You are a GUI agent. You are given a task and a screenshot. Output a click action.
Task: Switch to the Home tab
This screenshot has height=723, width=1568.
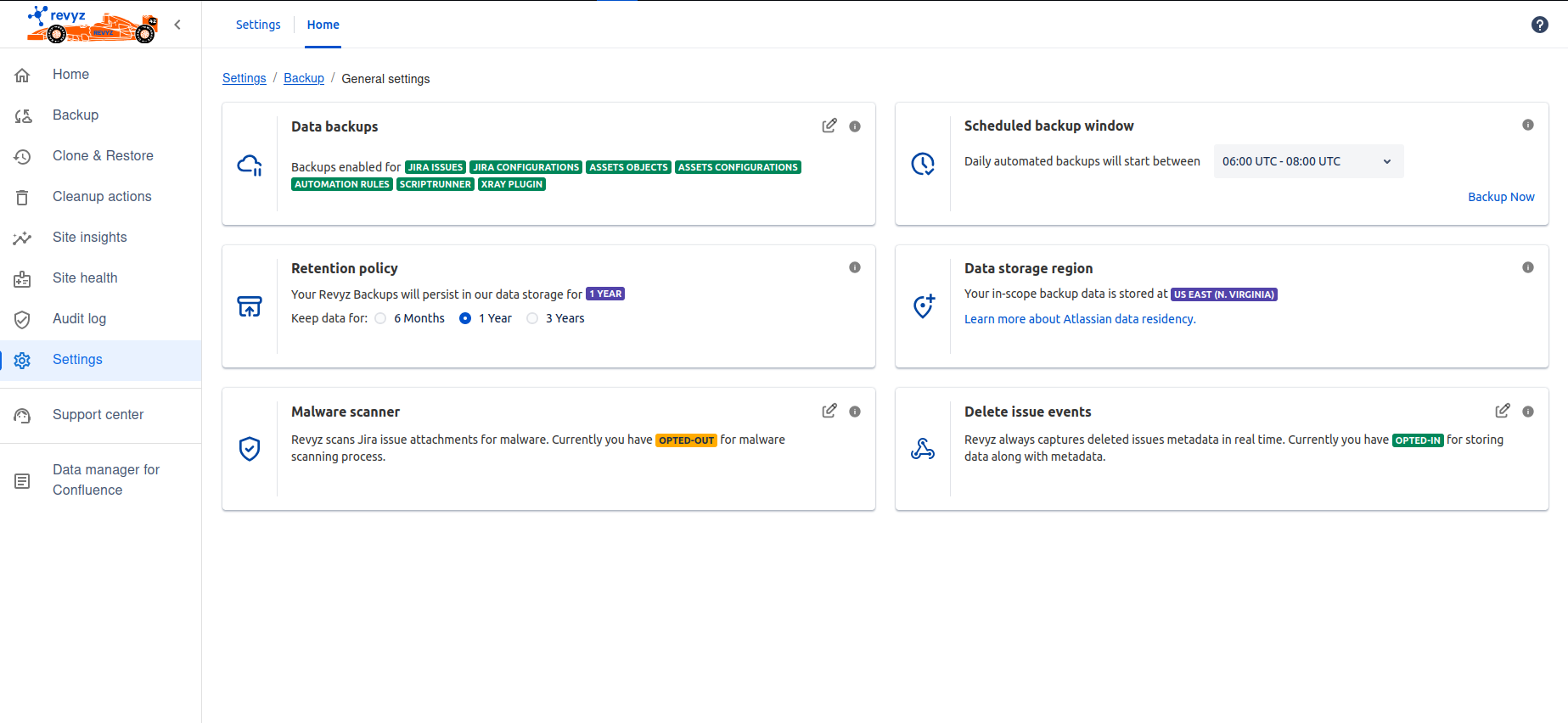(323, 25)
